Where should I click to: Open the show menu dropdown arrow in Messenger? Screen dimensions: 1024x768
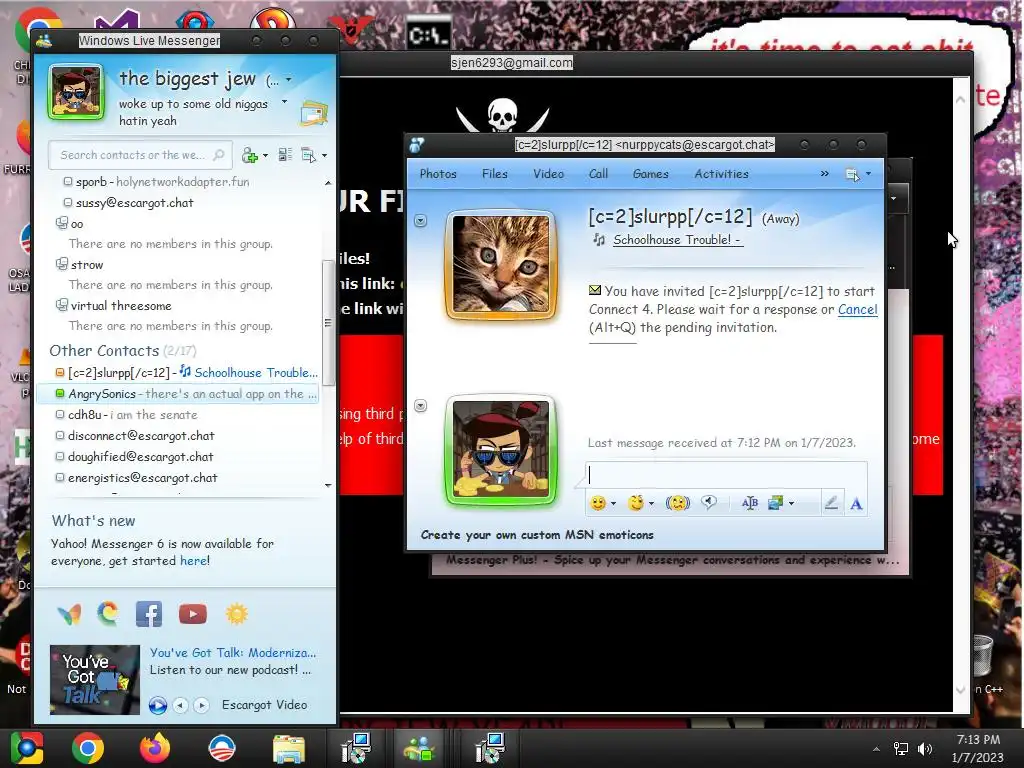(x=325, y=155)
